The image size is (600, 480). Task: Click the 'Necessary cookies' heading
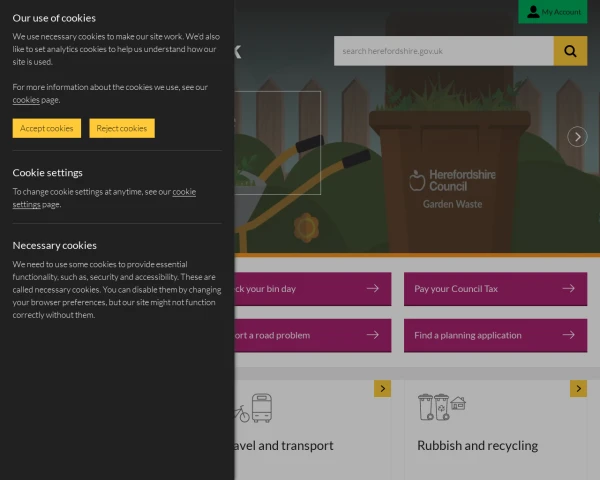[55, 245]
